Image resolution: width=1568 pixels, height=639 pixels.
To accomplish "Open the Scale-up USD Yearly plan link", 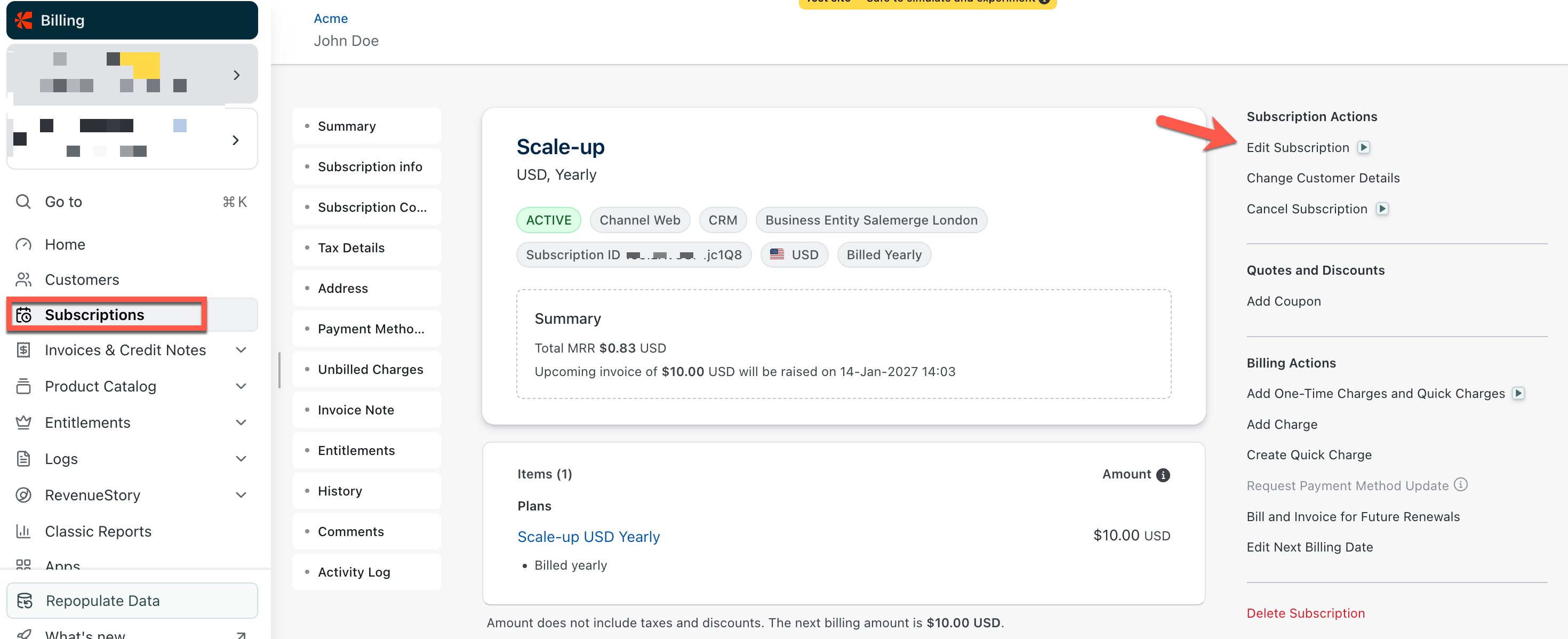I will coord(588,537).
